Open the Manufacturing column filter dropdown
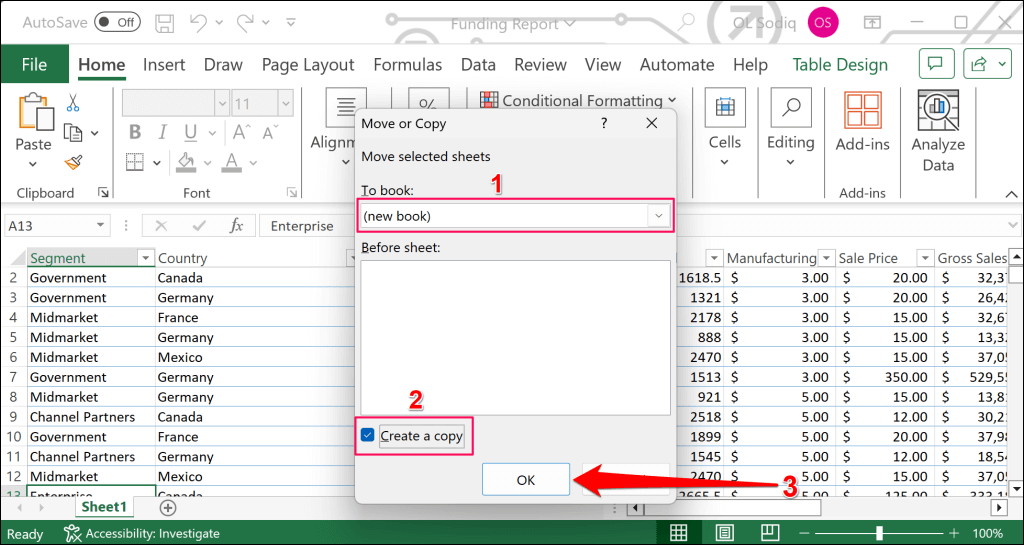The image size is (1024, 545). pos(827,258)
